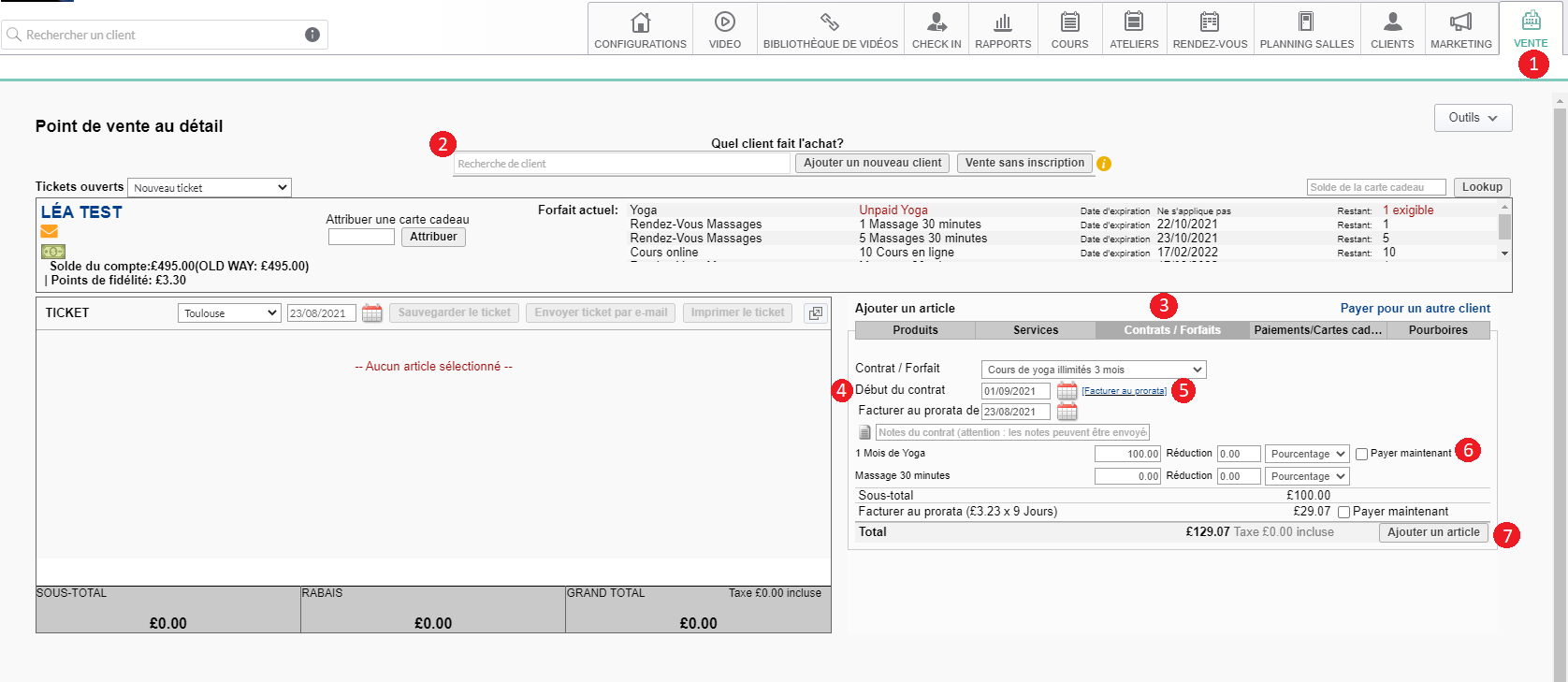The height and width of the screenshot is (682, 1568).
Task: Open calendar icon for Début du contrat
Action: pyautogui.click(x=1067, y=391)
